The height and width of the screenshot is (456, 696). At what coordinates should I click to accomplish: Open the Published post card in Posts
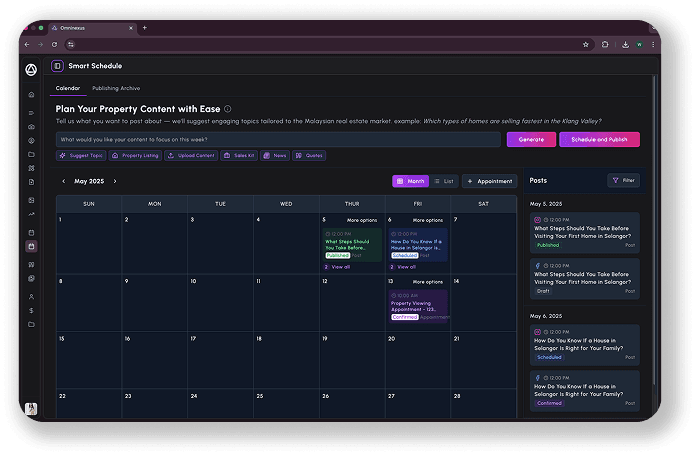pos(585,233)
